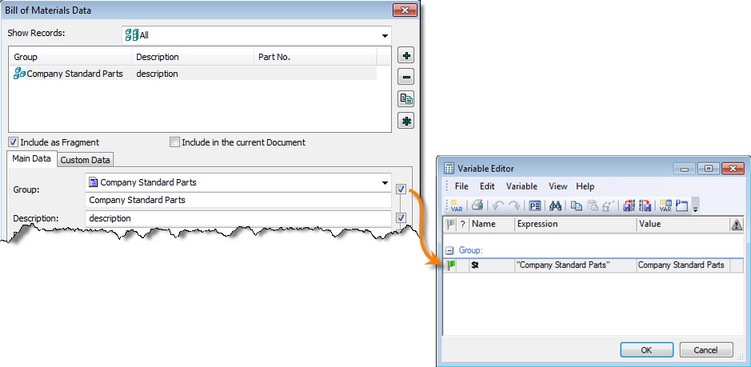751x367 pixels.
Task: Open the Variable menu
Action: point(522,186)
